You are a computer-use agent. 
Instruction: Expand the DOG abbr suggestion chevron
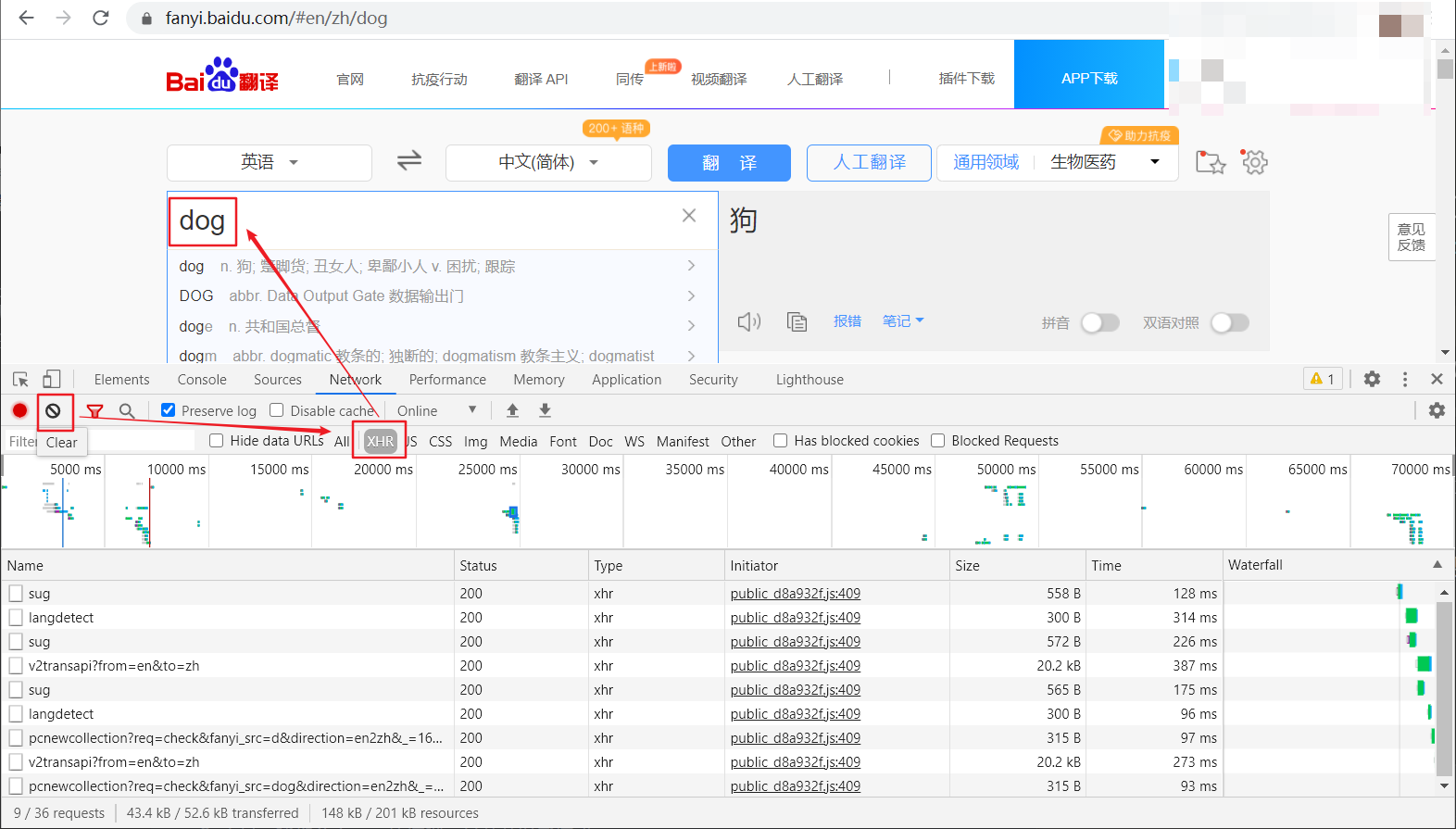click(x=691, y=295)
